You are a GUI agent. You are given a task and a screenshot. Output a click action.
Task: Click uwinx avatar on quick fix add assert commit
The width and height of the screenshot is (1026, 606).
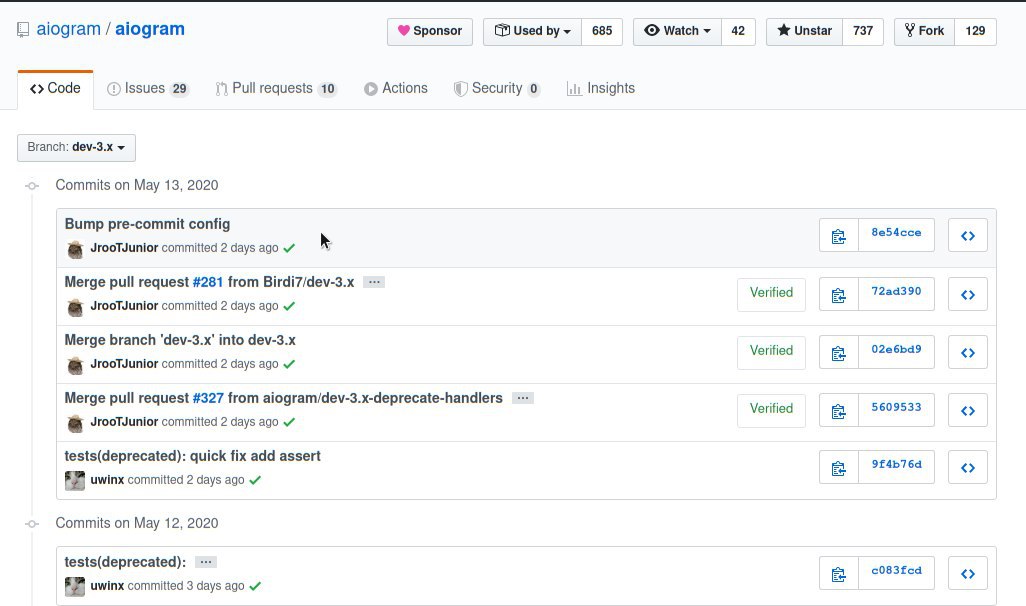(75, 481)
